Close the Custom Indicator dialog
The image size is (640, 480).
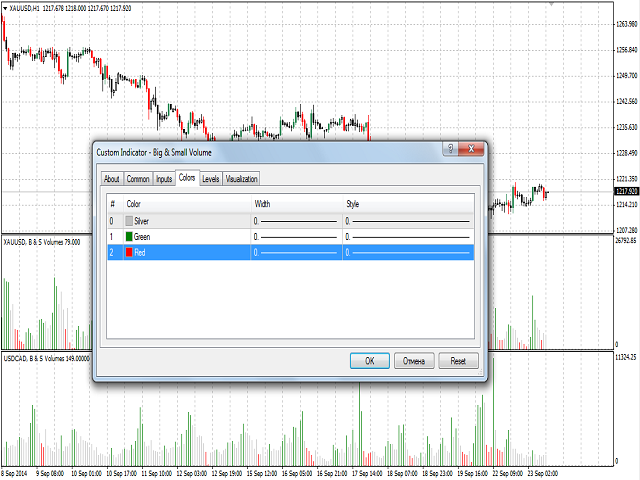[472, 151]
